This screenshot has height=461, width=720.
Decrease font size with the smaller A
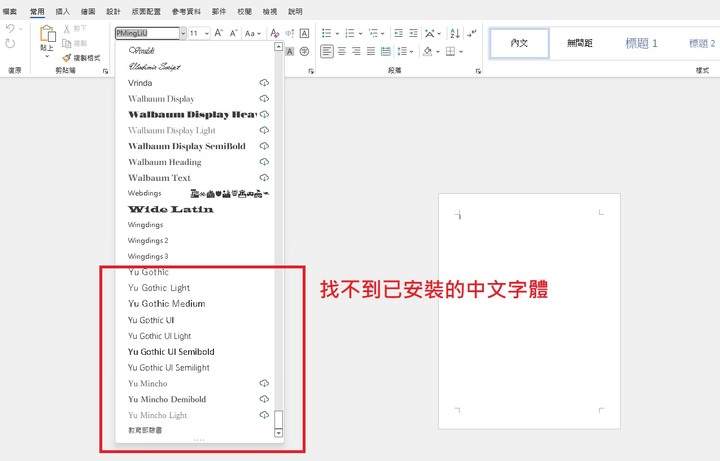tap(233, 33)
